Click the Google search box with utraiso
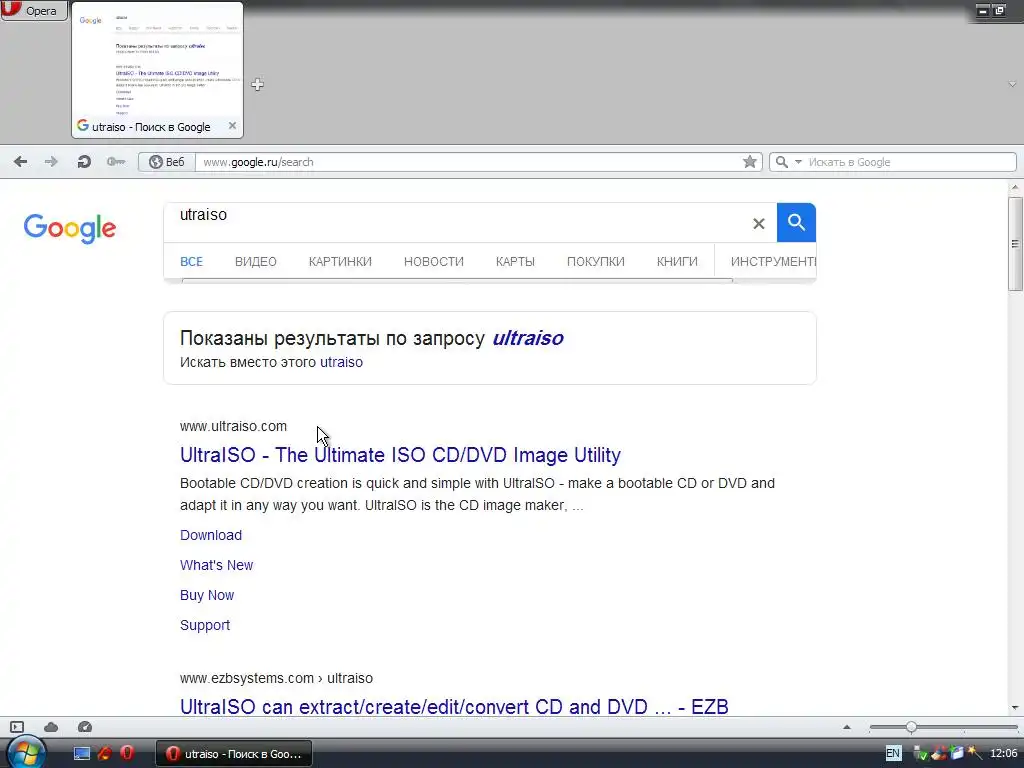This screenshot has height=768, width=1024. 457,222
